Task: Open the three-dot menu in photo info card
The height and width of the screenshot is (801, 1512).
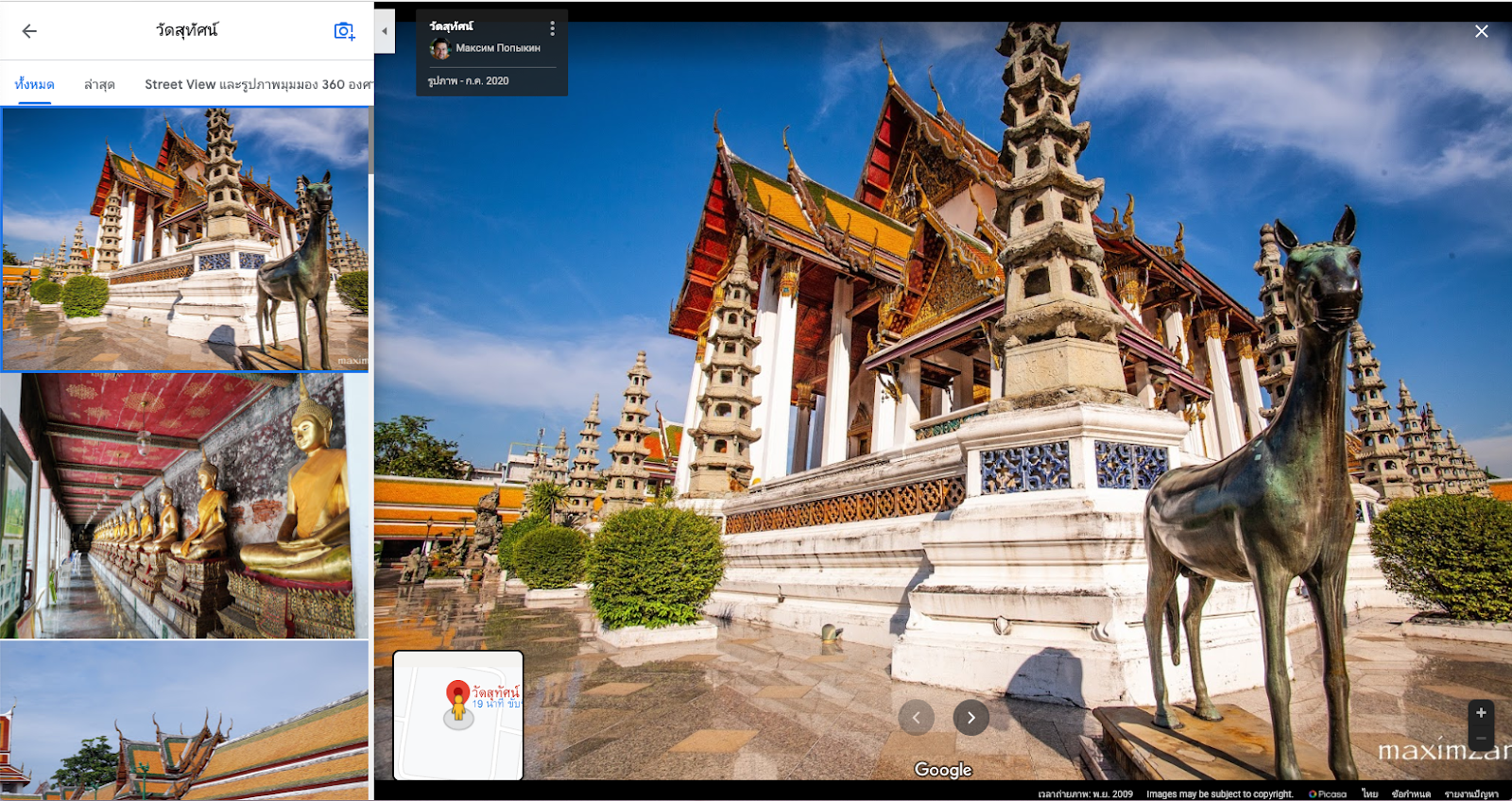Action: (552, 29)
